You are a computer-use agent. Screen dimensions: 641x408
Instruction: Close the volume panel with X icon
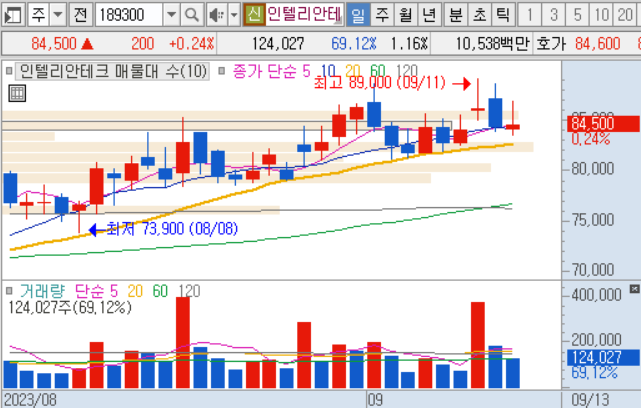pyautogui.click(x=634, y=289)
